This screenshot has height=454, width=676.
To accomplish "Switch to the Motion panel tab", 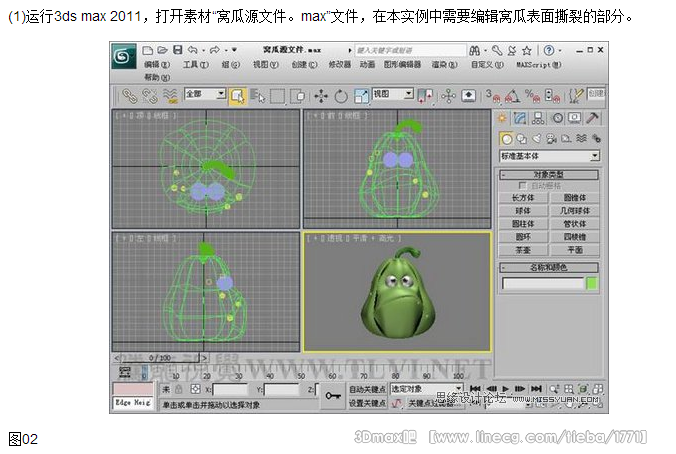I will point(557,118).
